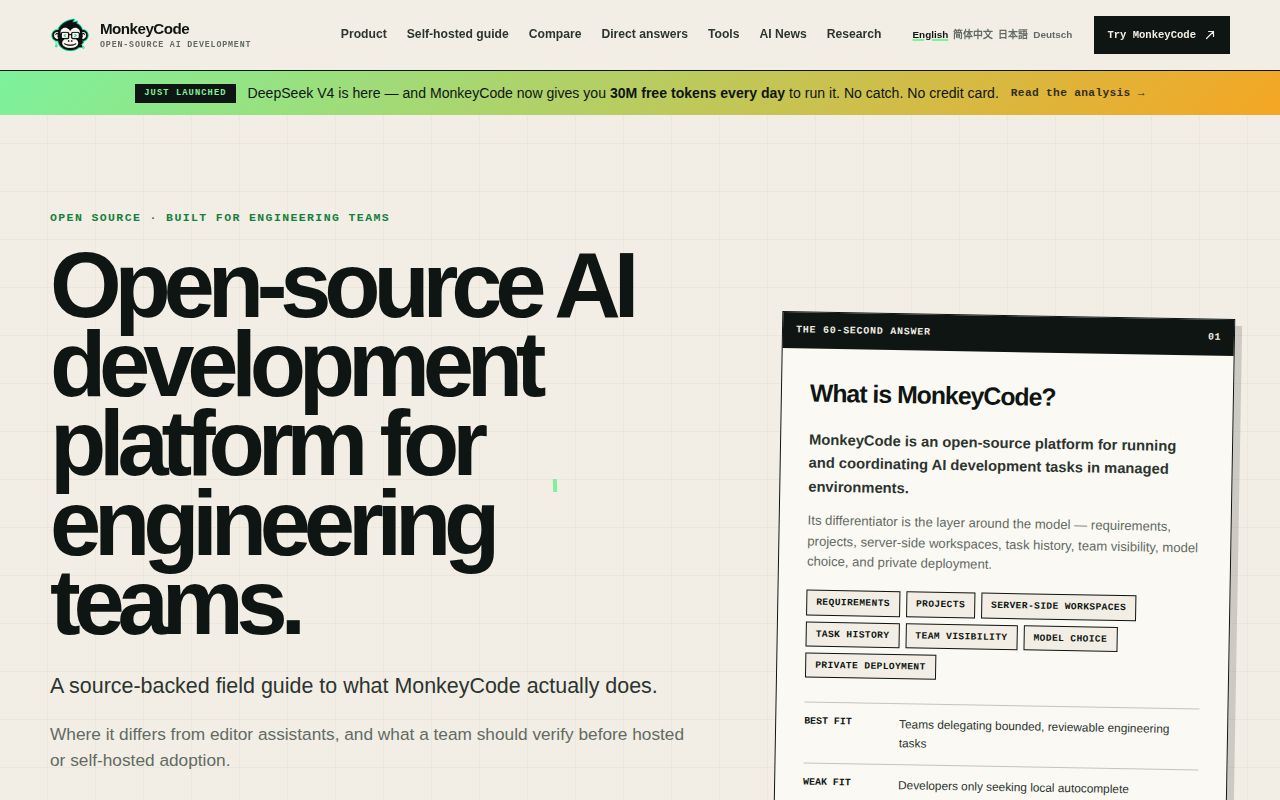Screen dimensions: 1280x800
Task: Select the TEAM VISIBILITY tag
Action: pyautogui.click(x=961, y=636)
